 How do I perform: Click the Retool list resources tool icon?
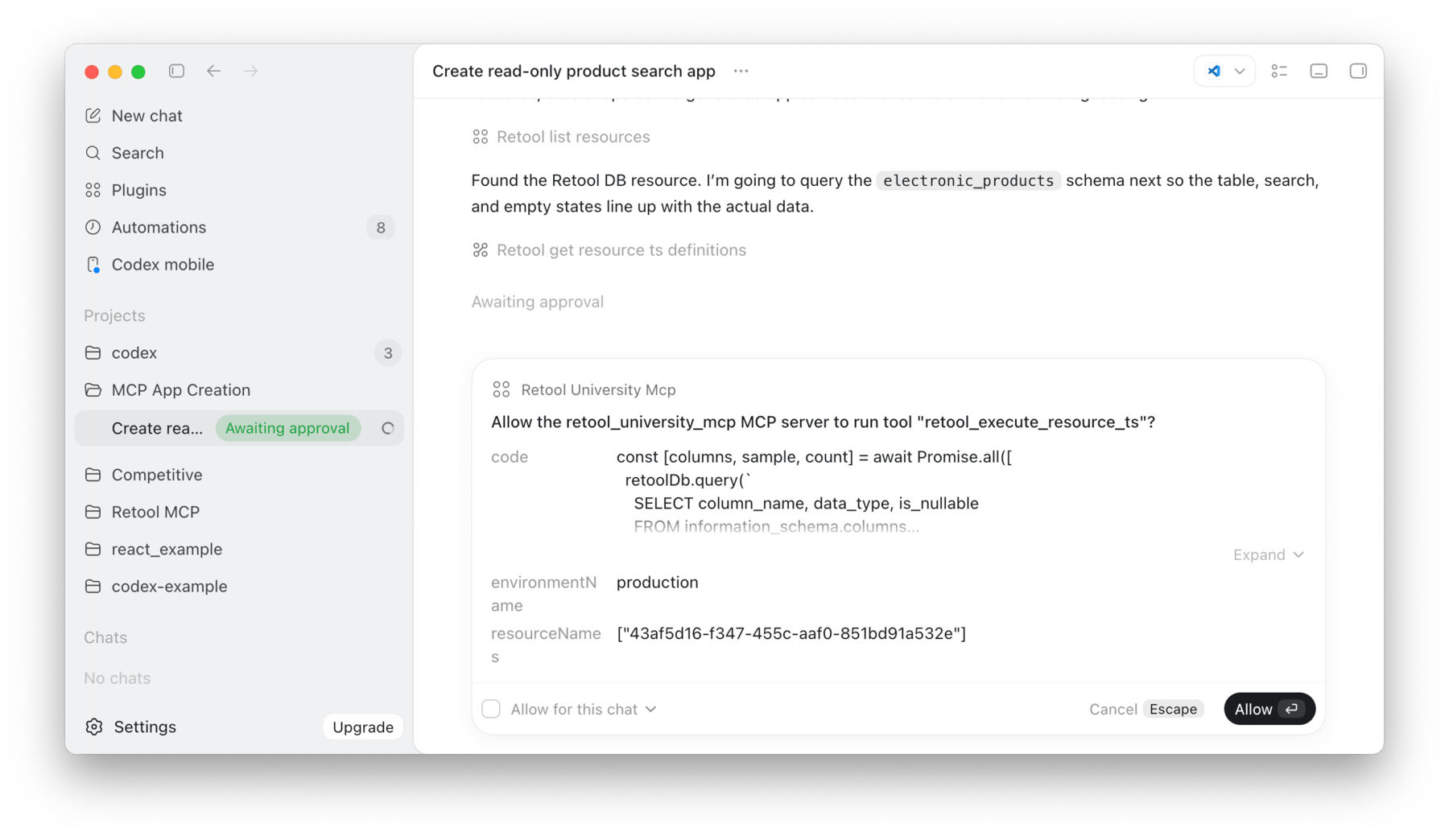[x=481, y=137]
